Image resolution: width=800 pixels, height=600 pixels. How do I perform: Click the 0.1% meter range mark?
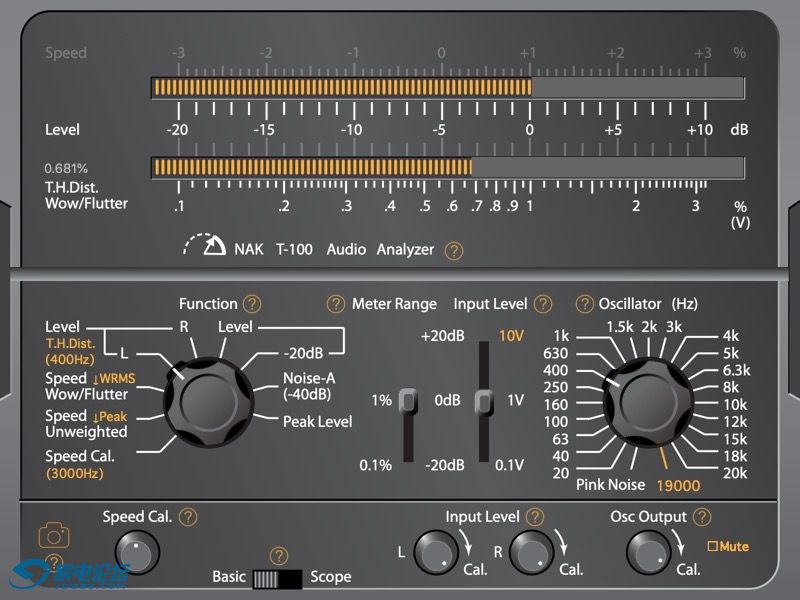pyautogui.click(x=376, y=465)
